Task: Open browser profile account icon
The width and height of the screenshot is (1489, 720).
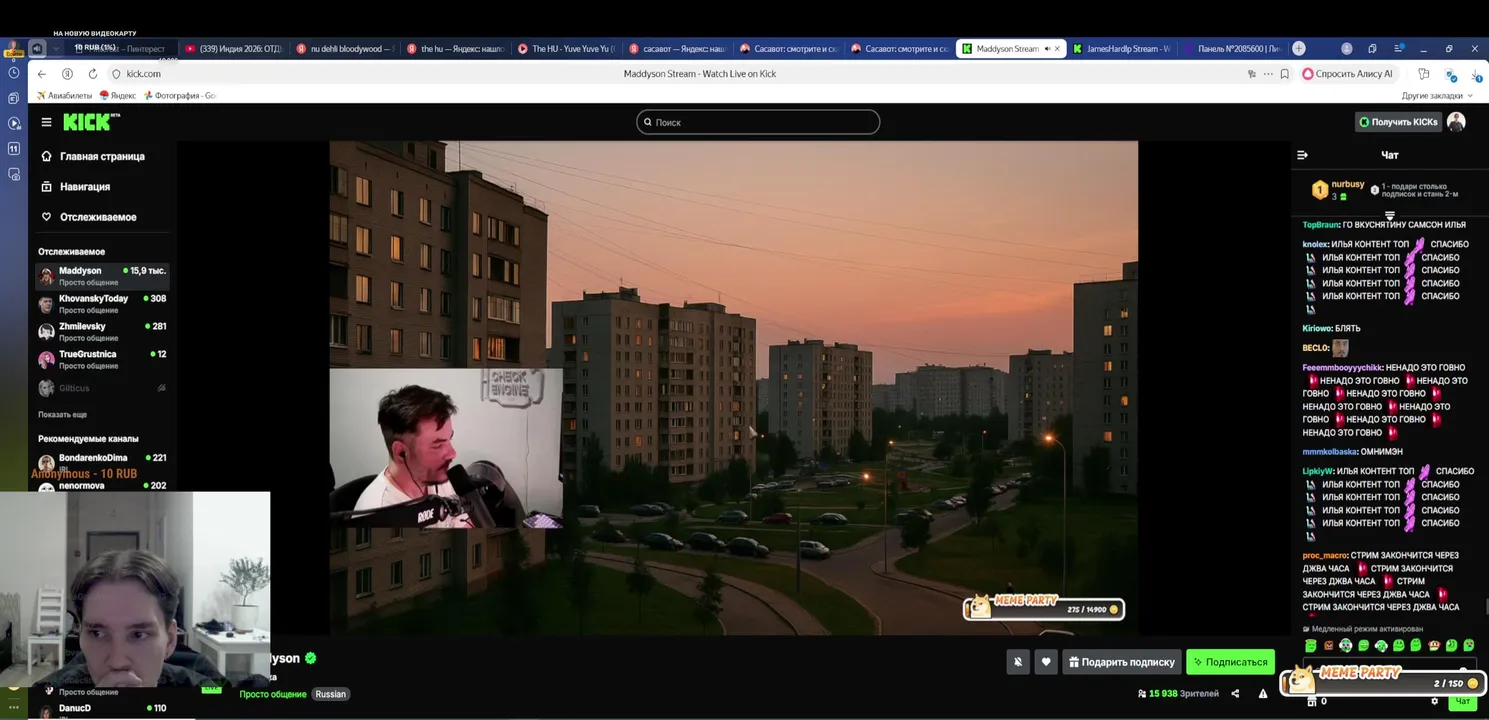Action: point(1346,48)
